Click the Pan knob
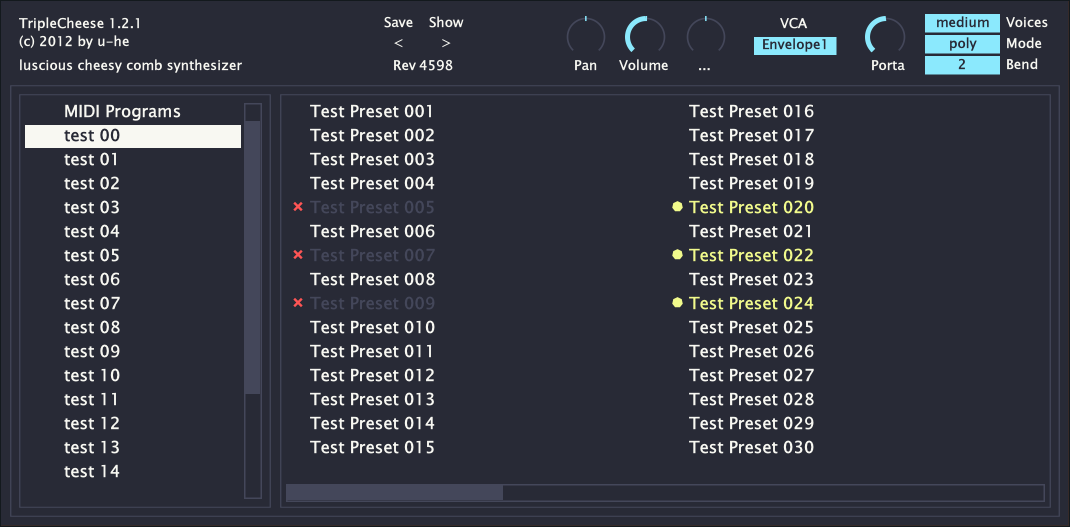 click(x=585, y=37)
